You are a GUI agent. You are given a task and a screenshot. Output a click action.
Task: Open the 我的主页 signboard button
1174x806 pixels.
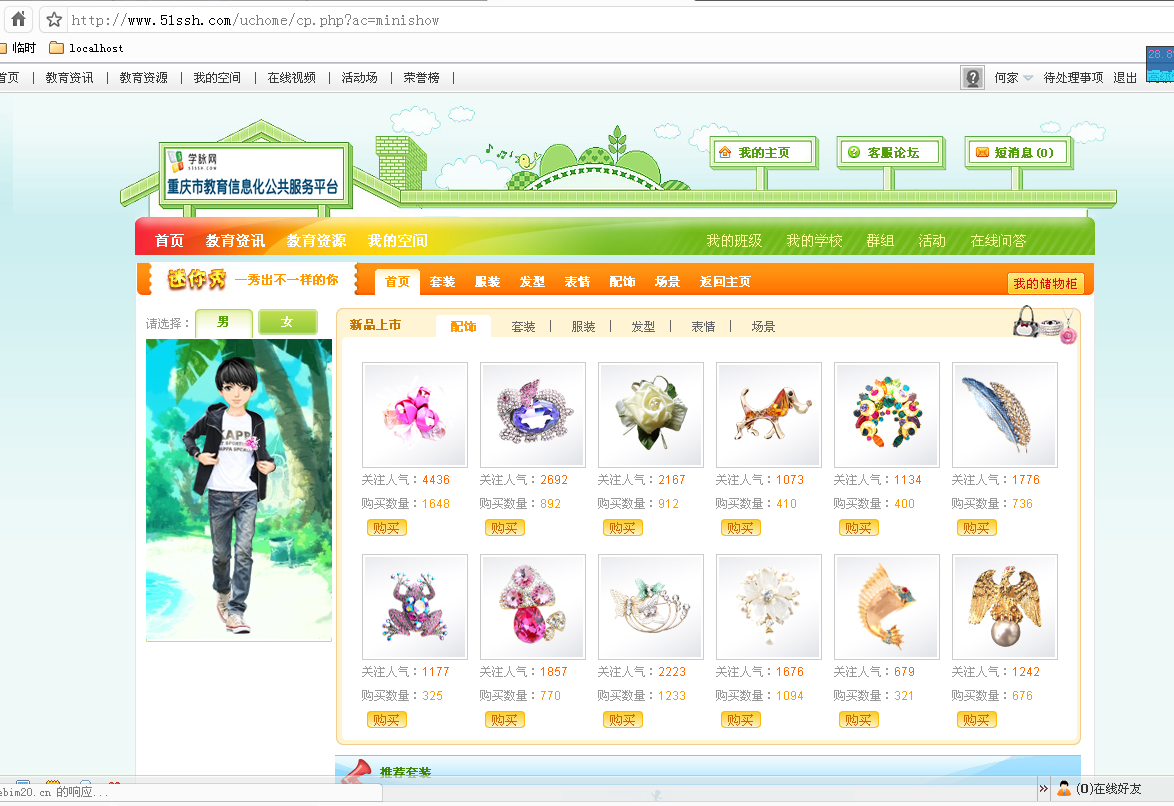(763, 153)
